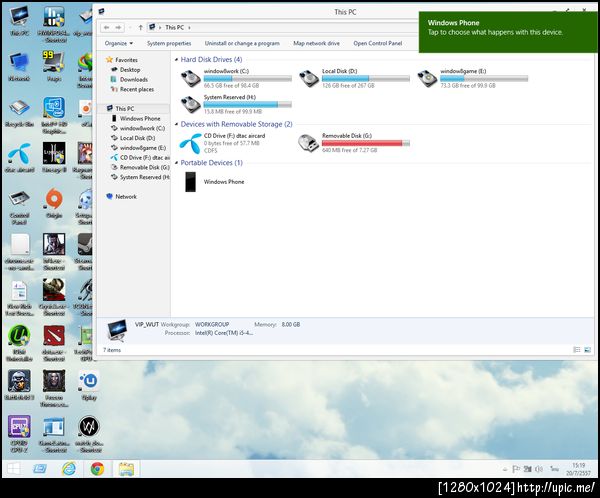This screenshot has height=498, width=600.
Task: Click Local Disk (D:) capacity bar
Action: tap(365, 78)
